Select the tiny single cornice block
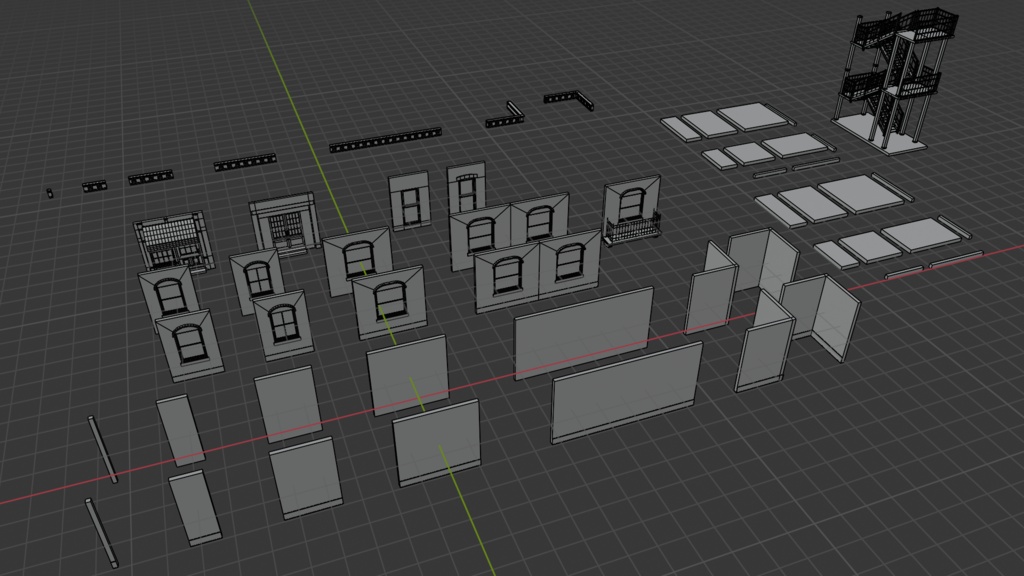Screen dimensions: 1024x576 [x=49, y=193]
